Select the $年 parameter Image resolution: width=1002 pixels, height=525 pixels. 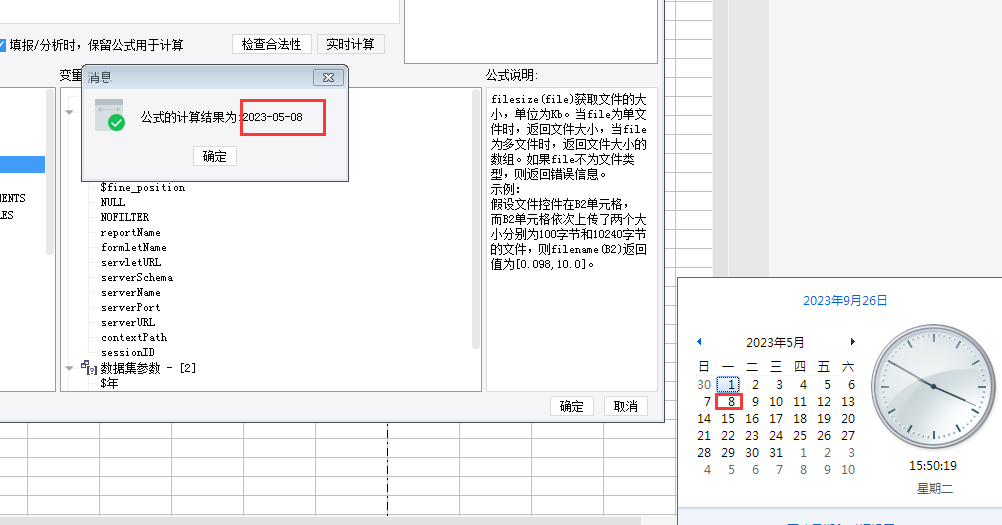[x=109, y=383]
